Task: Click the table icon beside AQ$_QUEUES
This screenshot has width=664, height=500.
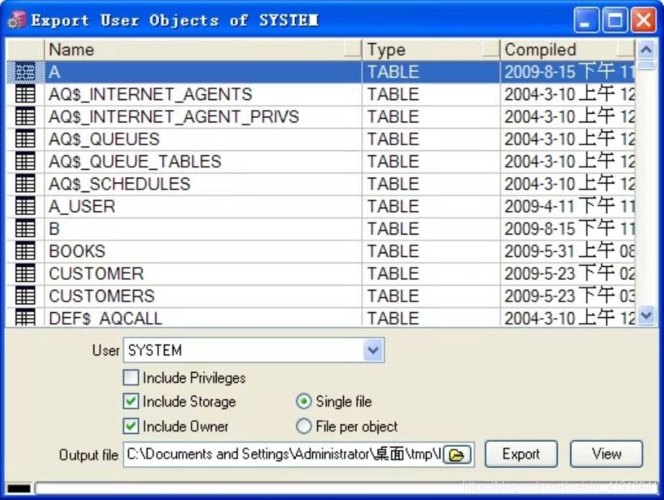Action: click(x=25, y=139)
